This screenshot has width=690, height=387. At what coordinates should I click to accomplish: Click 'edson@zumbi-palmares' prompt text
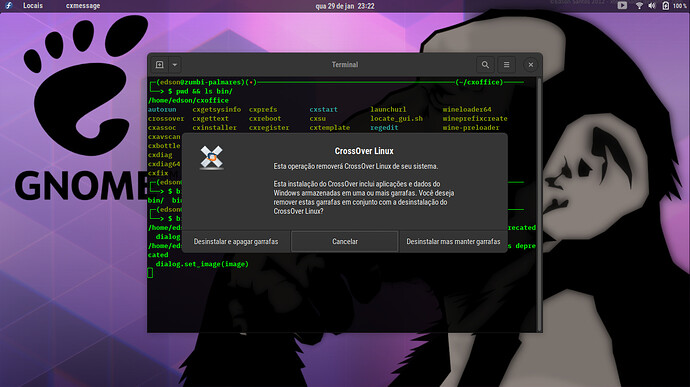pyautogui.click(x=202, y=82)
